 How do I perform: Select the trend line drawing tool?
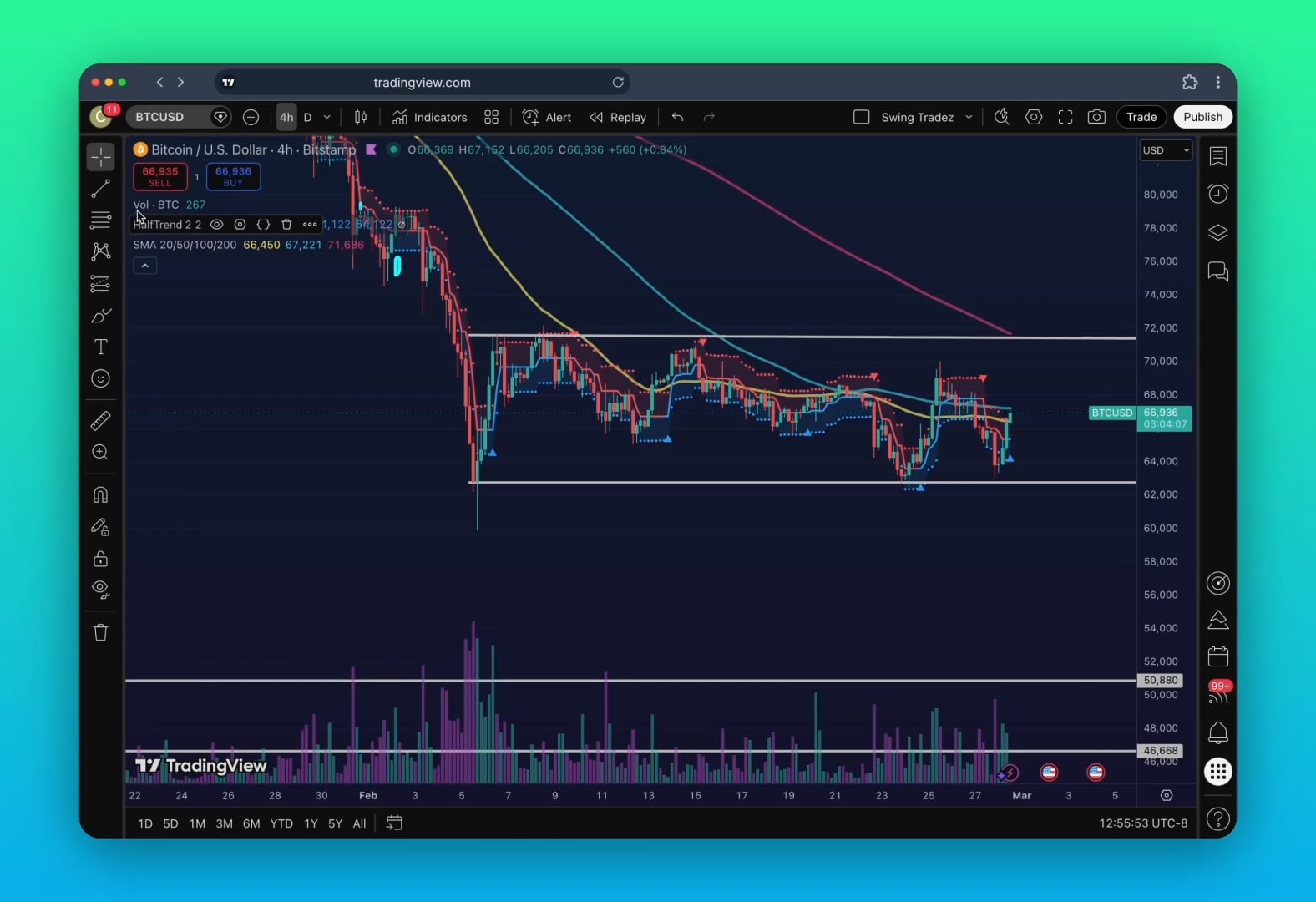[100, 189]
